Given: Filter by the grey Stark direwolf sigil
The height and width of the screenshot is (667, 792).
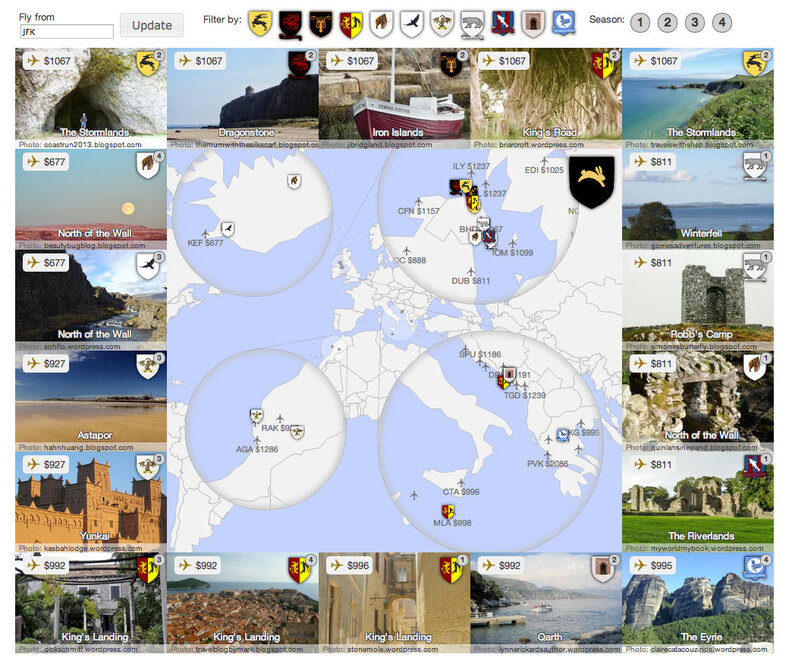Looking at the screenshot, I should pos(472,23).
